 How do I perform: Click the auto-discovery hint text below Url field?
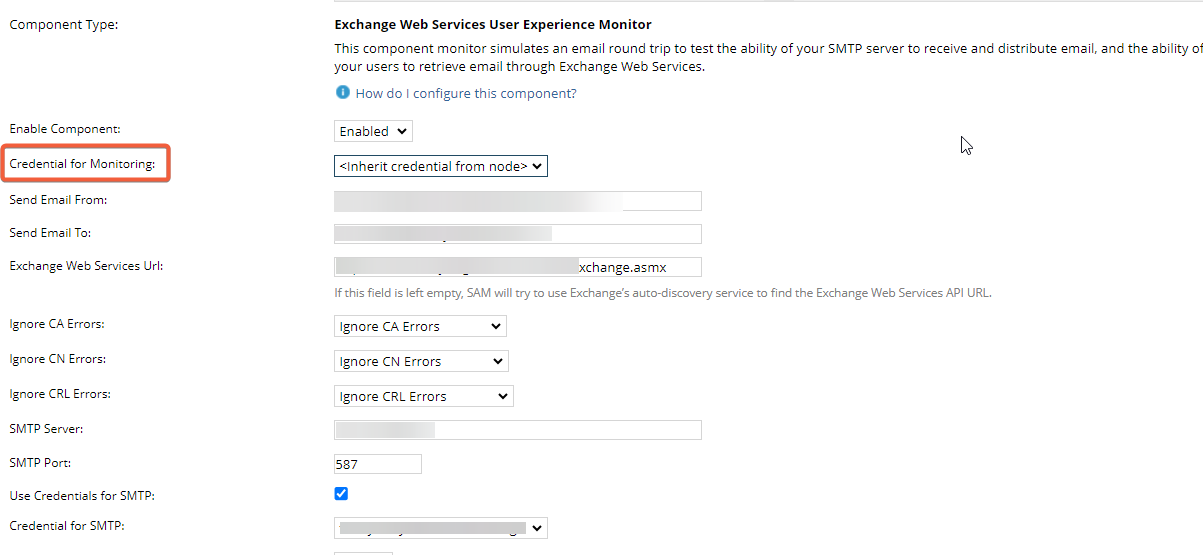[x=662, y=293]
